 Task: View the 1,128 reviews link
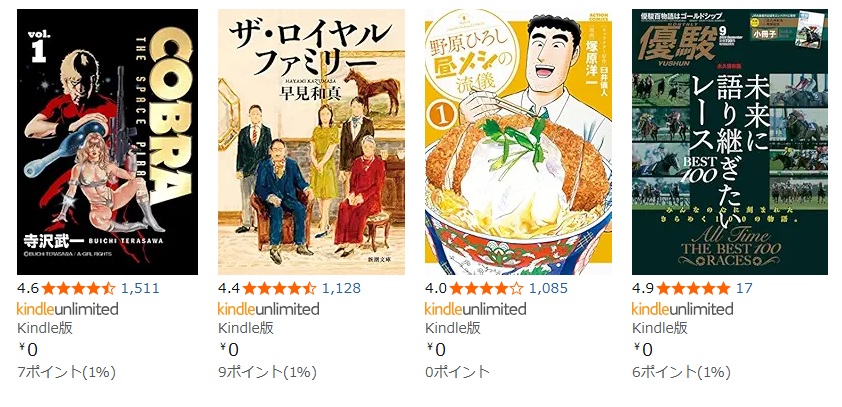click(x=342, y=288)
